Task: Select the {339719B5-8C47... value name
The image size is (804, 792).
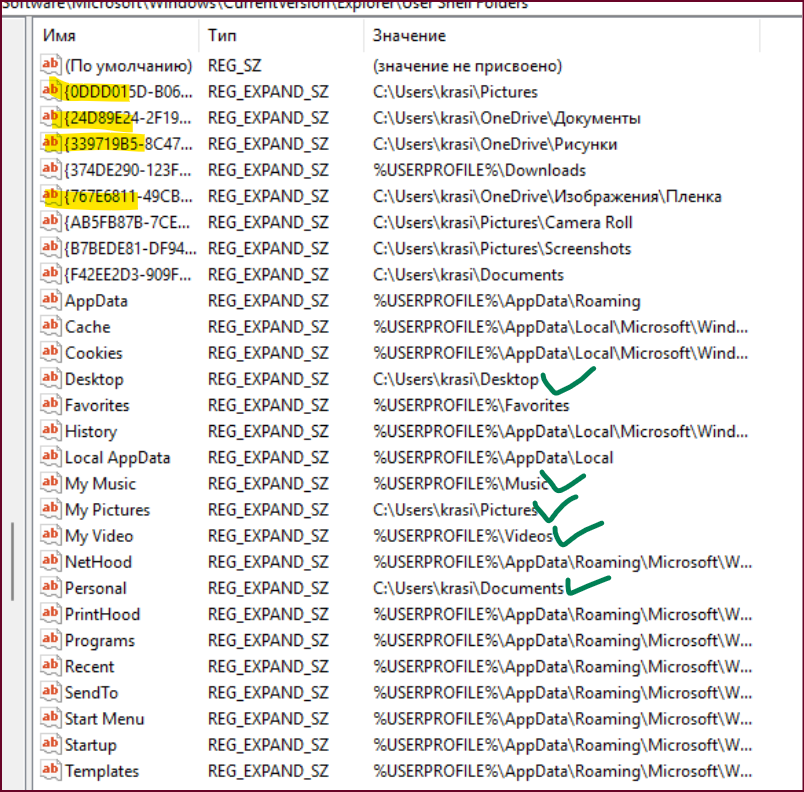Action: click(128, 145)
